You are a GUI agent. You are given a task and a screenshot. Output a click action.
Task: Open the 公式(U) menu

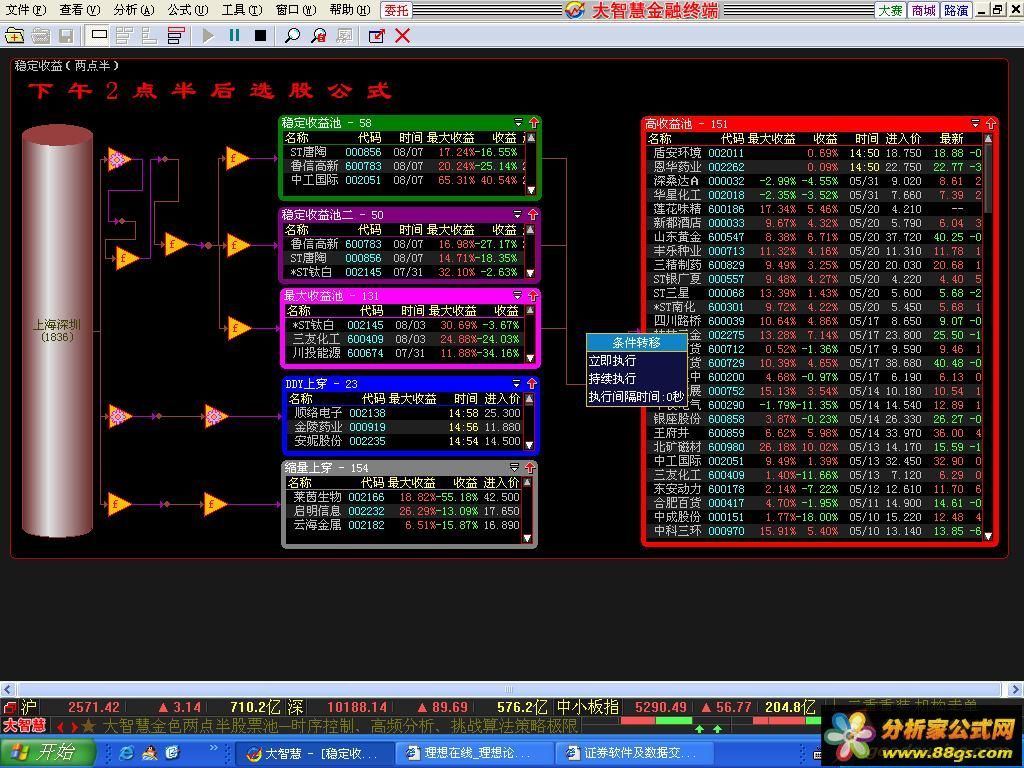click(x=188, y=10)
